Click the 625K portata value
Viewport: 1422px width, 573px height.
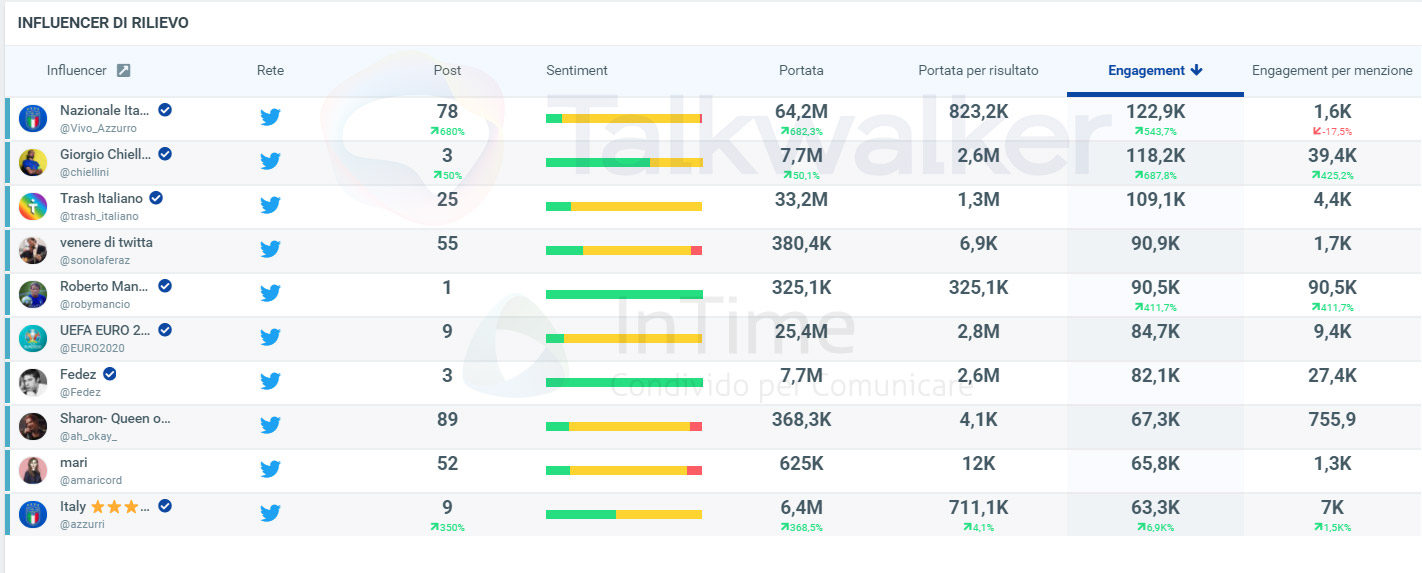(801, 464)
